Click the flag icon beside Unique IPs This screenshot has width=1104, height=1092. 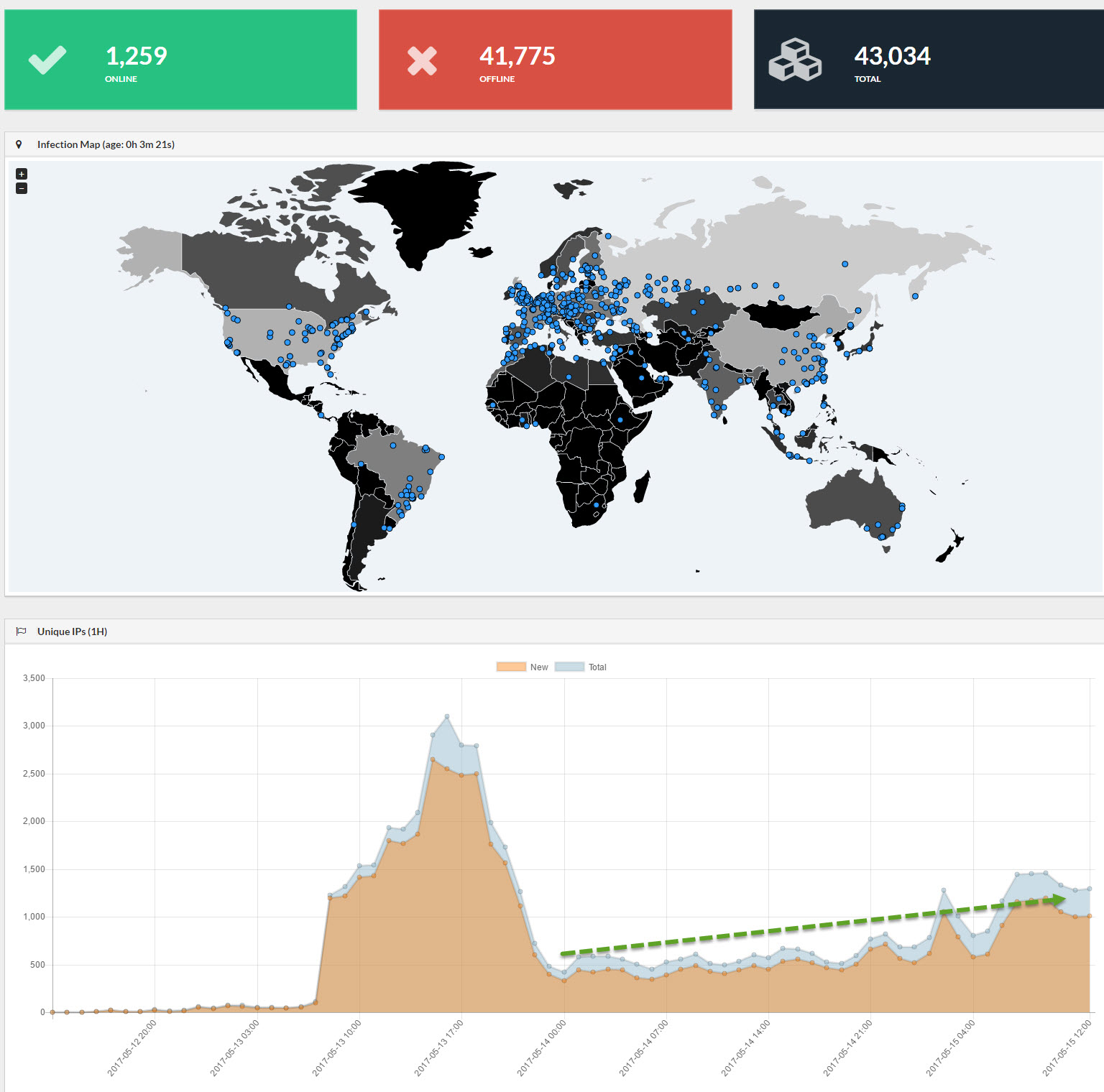pos(21,631)
